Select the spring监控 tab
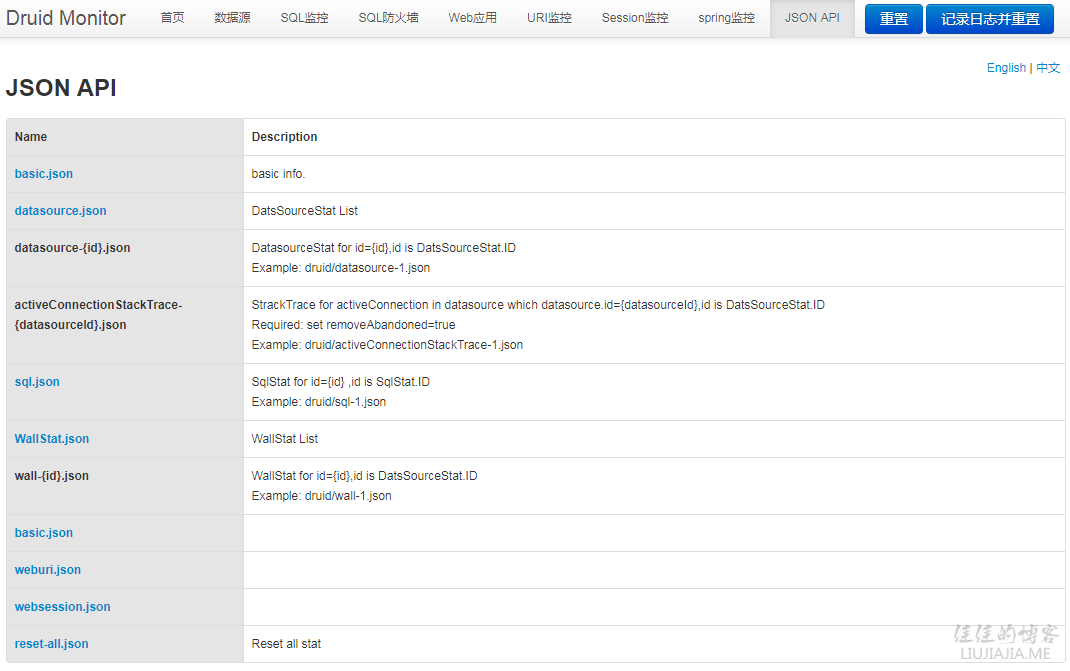 tap(726, 18)
